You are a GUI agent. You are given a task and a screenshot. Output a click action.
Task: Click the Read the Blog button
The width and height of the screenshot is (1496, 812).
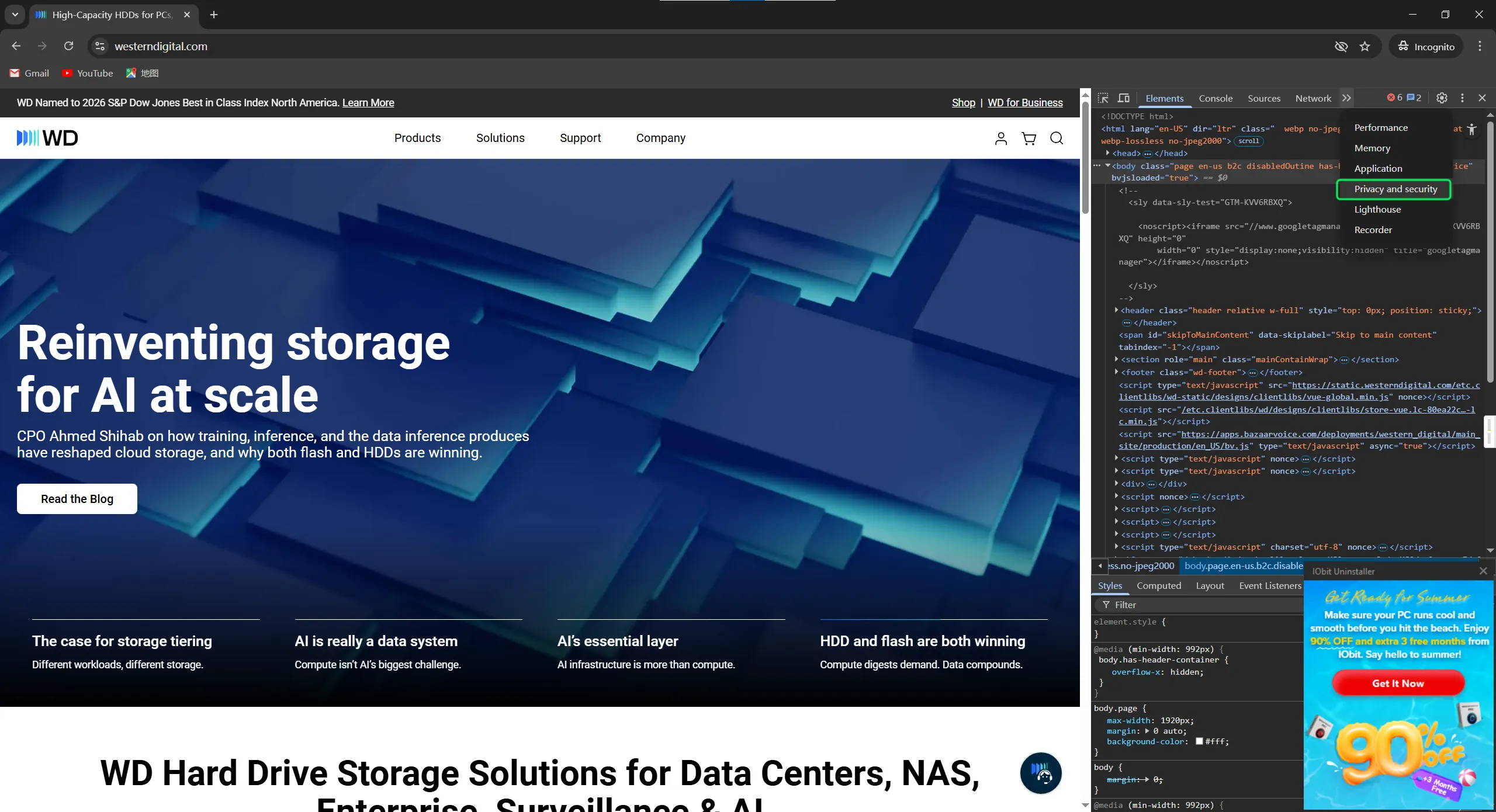(77, 499)
